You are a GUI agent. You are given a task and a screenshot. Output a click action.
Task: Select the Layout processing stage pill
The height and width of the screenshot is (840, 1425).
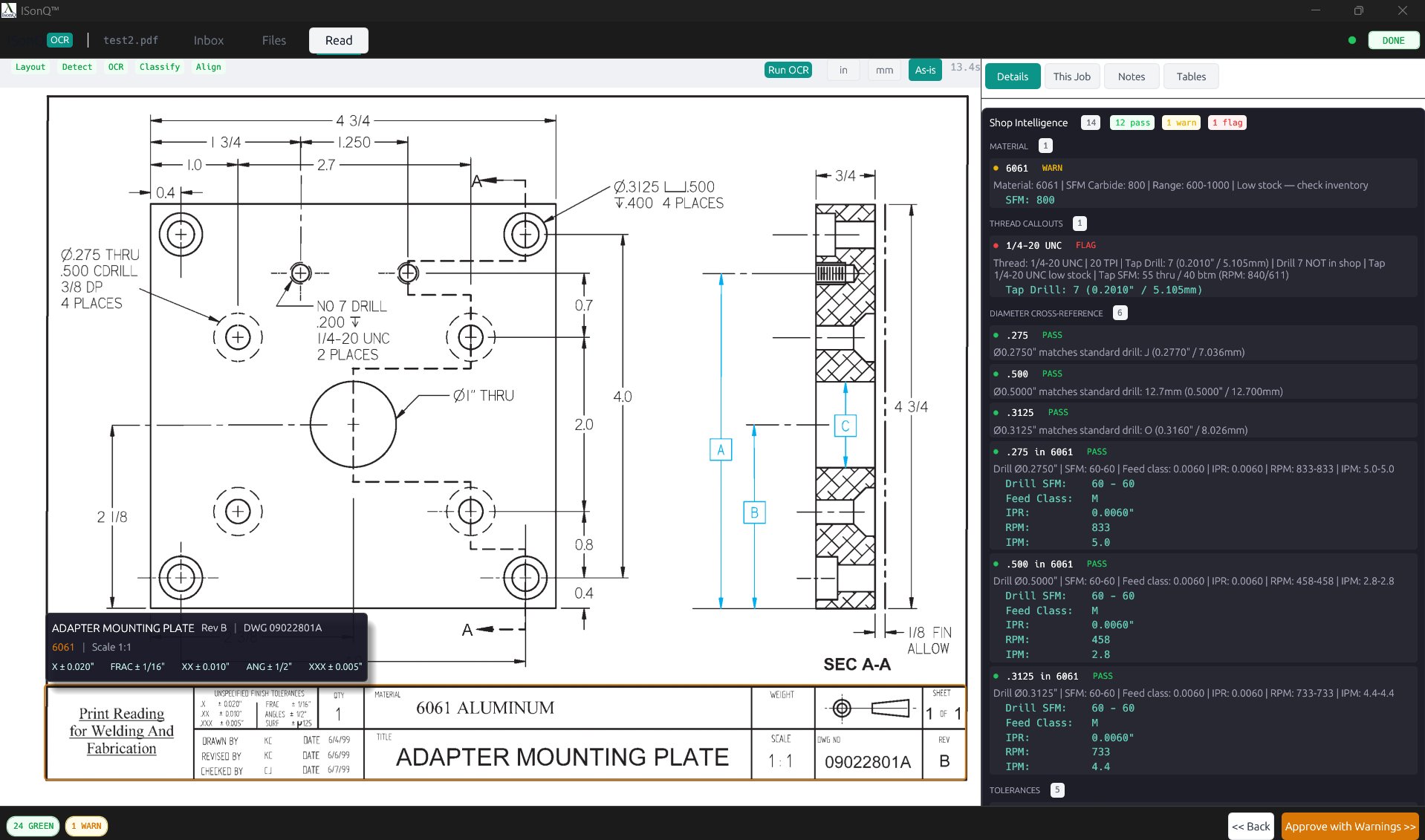click(30, 67)
